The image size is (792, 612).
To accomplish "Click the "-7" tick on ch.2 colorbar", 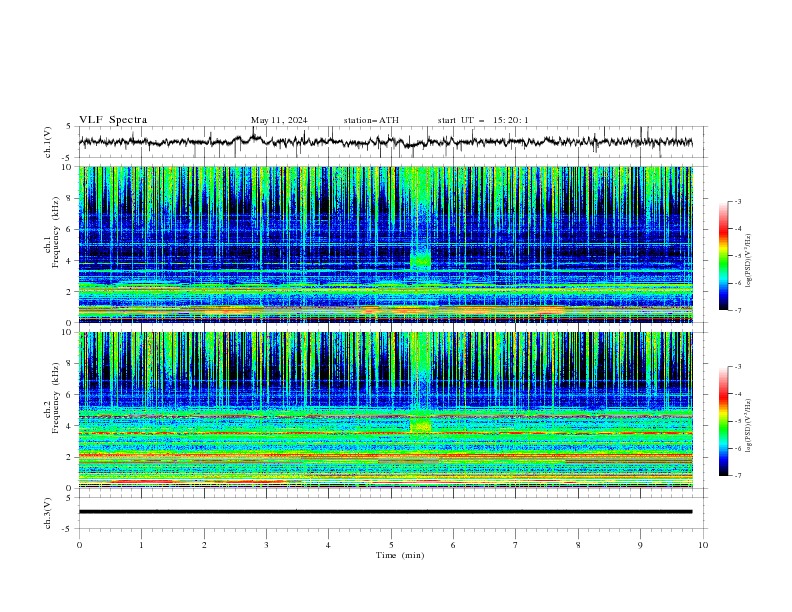I will [738, 476].
